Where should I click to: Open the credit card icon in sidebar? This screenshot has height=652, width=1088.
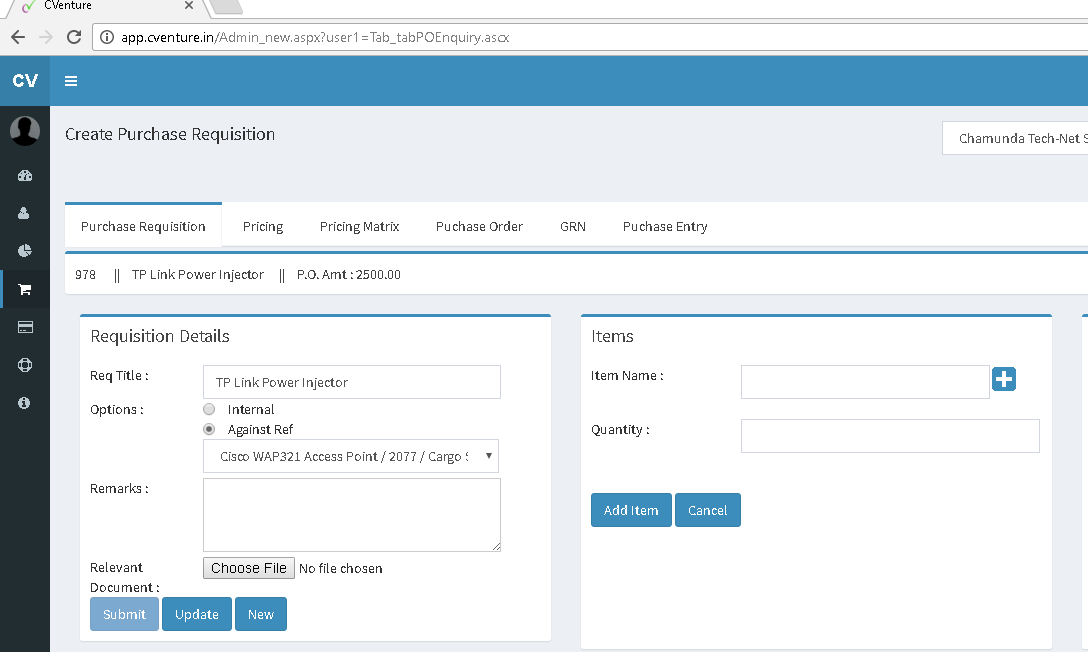[25, 327]
